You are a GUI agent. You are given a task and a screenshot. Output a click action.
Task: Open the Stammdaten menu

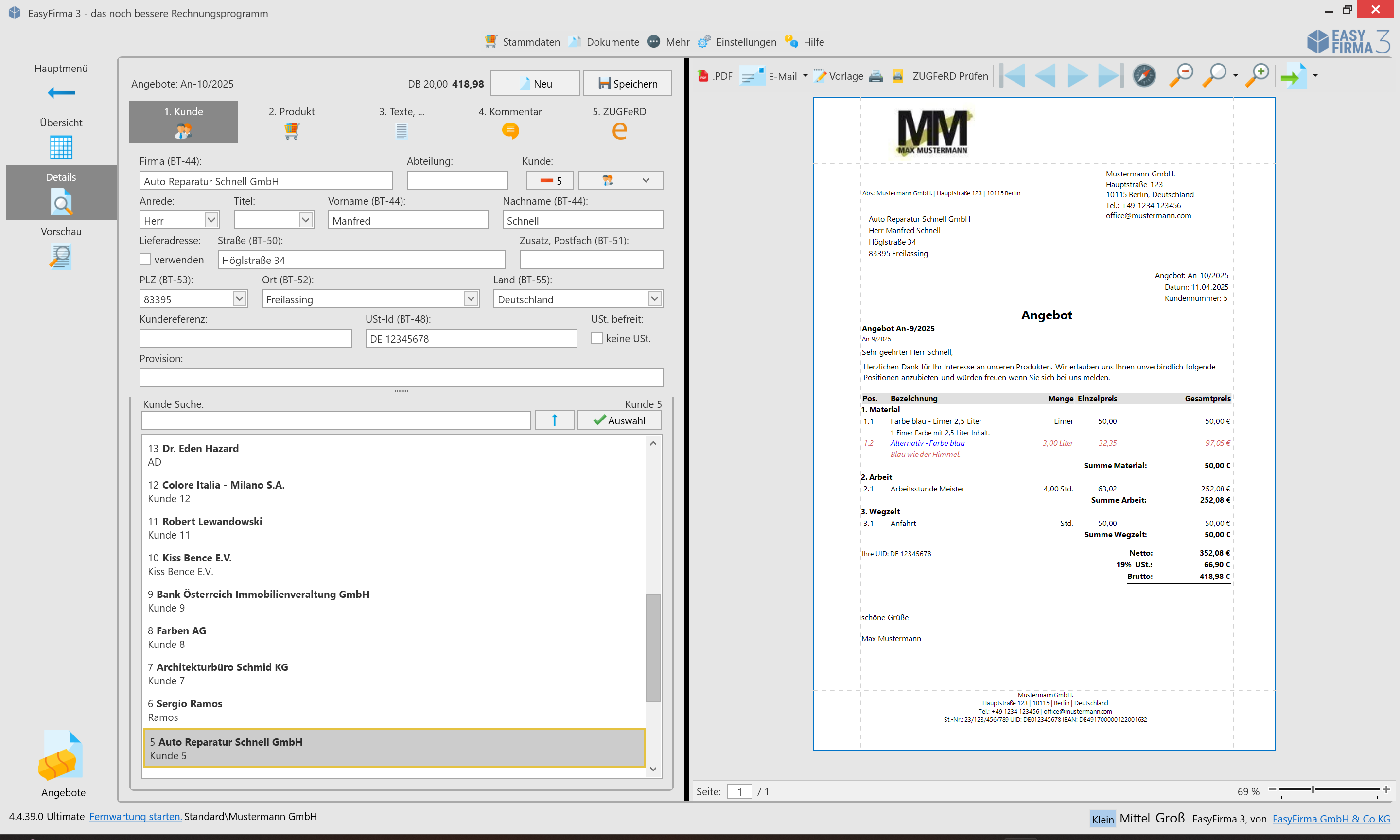point(522,42)
